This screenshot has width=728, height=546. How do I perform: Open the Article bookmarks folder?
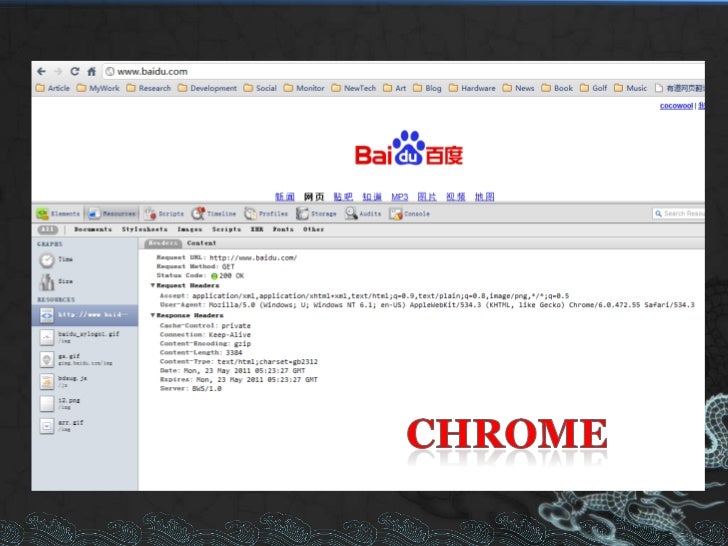click(53, 88)
